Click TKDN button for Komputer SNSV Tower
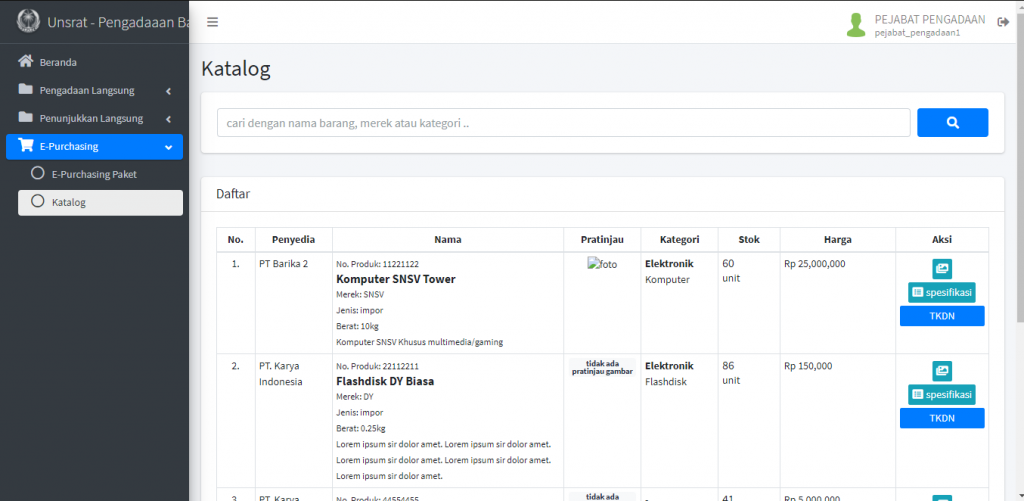Screen dimensions: 1024x501 click(942, 316)
